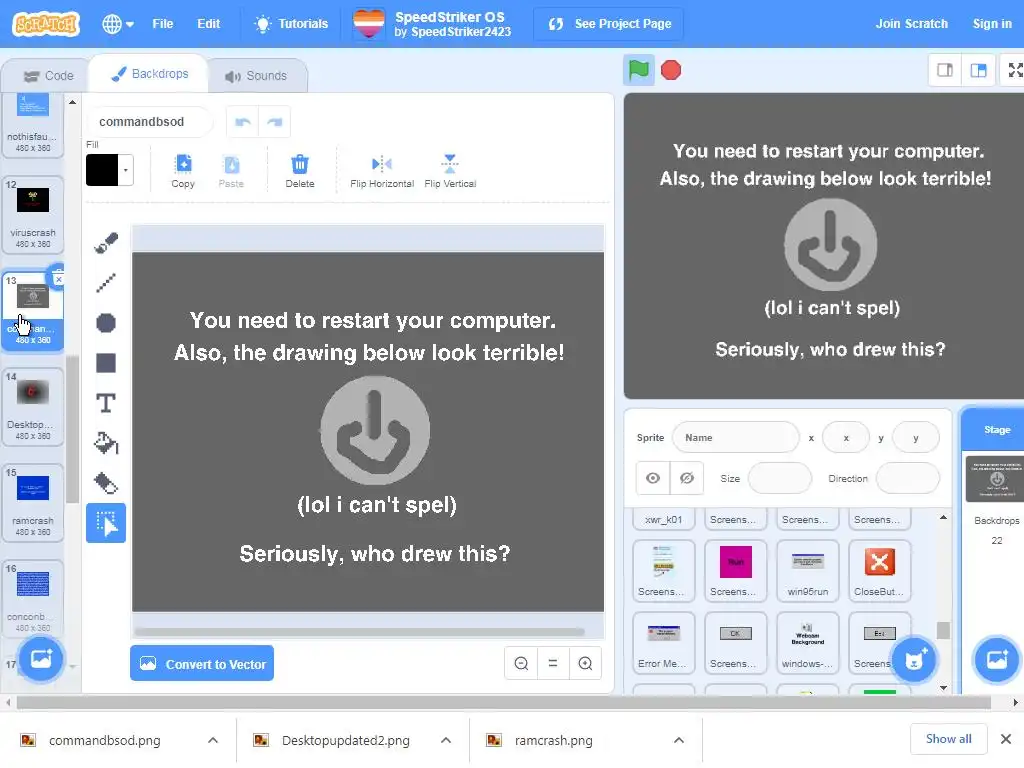The image size is (1024, 768).
Task: Delete the commandbsod backdrop thumbnail
Action: pyautogui.click(x=58, y=279)
